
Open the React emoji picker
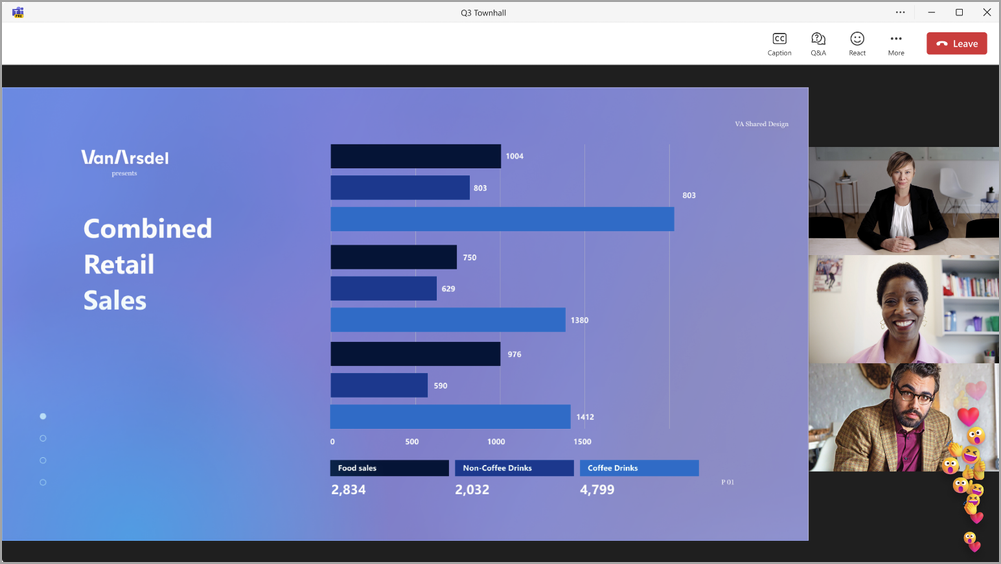(857, 43)
